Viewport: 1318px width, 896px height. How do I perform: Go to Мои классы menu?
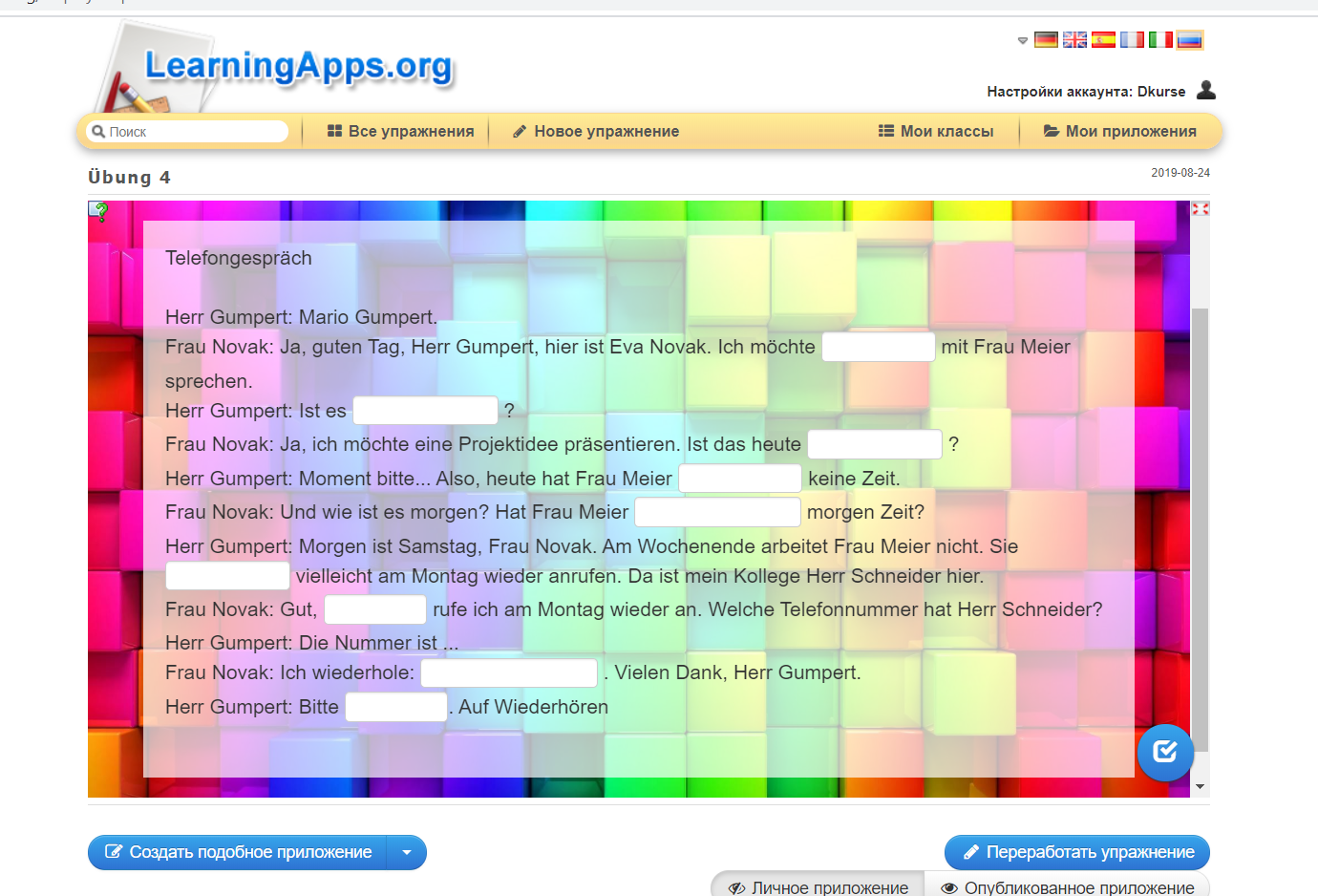[936, 132]
